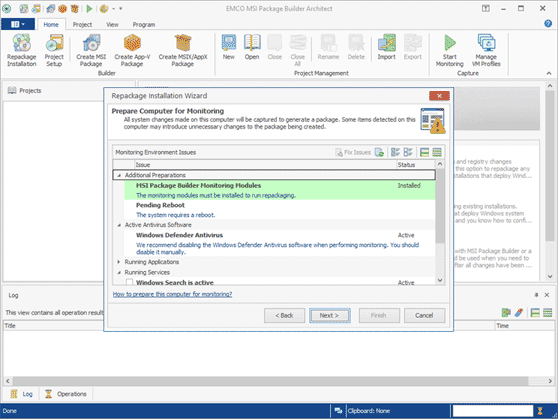Click the export icon in the Log panel toolbar
Image resolution: width=558 pixels, height=419 pixels.
506,313
